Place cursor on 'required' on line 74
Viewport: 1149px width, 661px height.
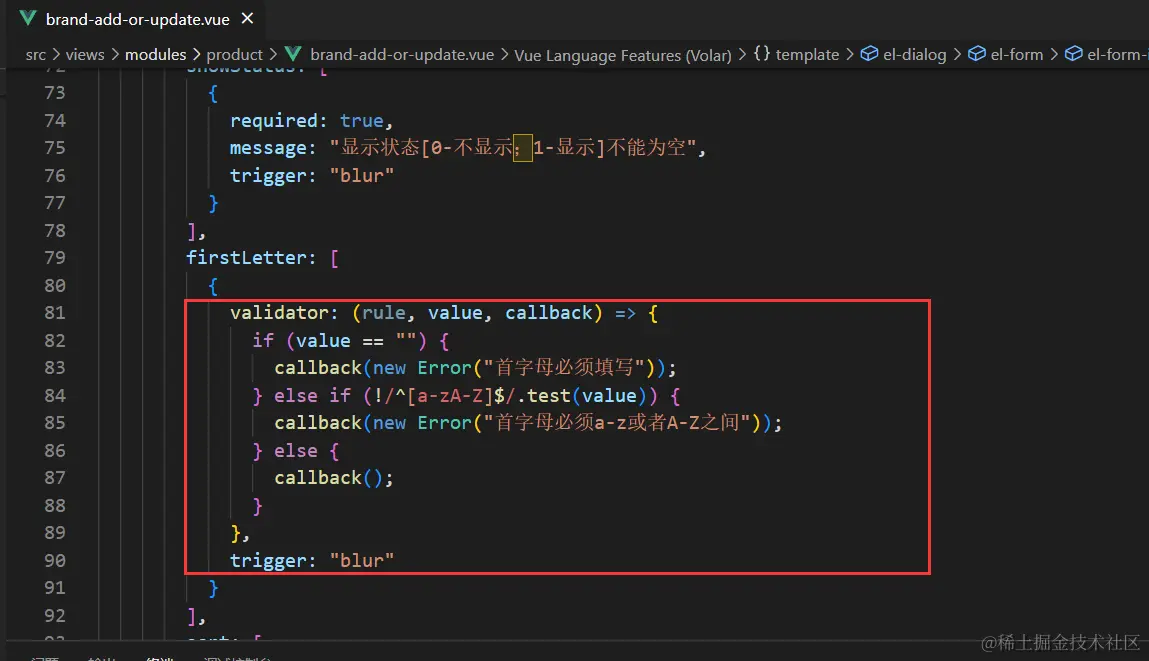tap(273, 121)
